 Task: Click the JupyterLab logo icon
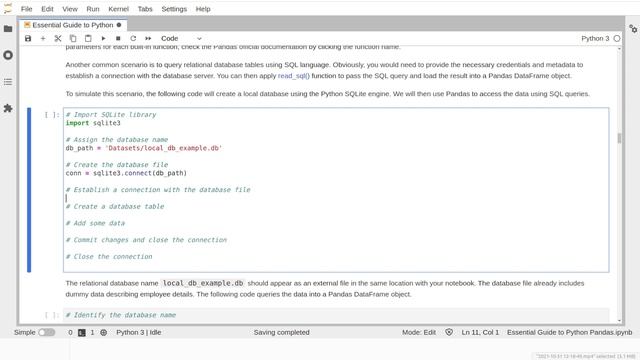pyautogui.click(x=8, y=8)
